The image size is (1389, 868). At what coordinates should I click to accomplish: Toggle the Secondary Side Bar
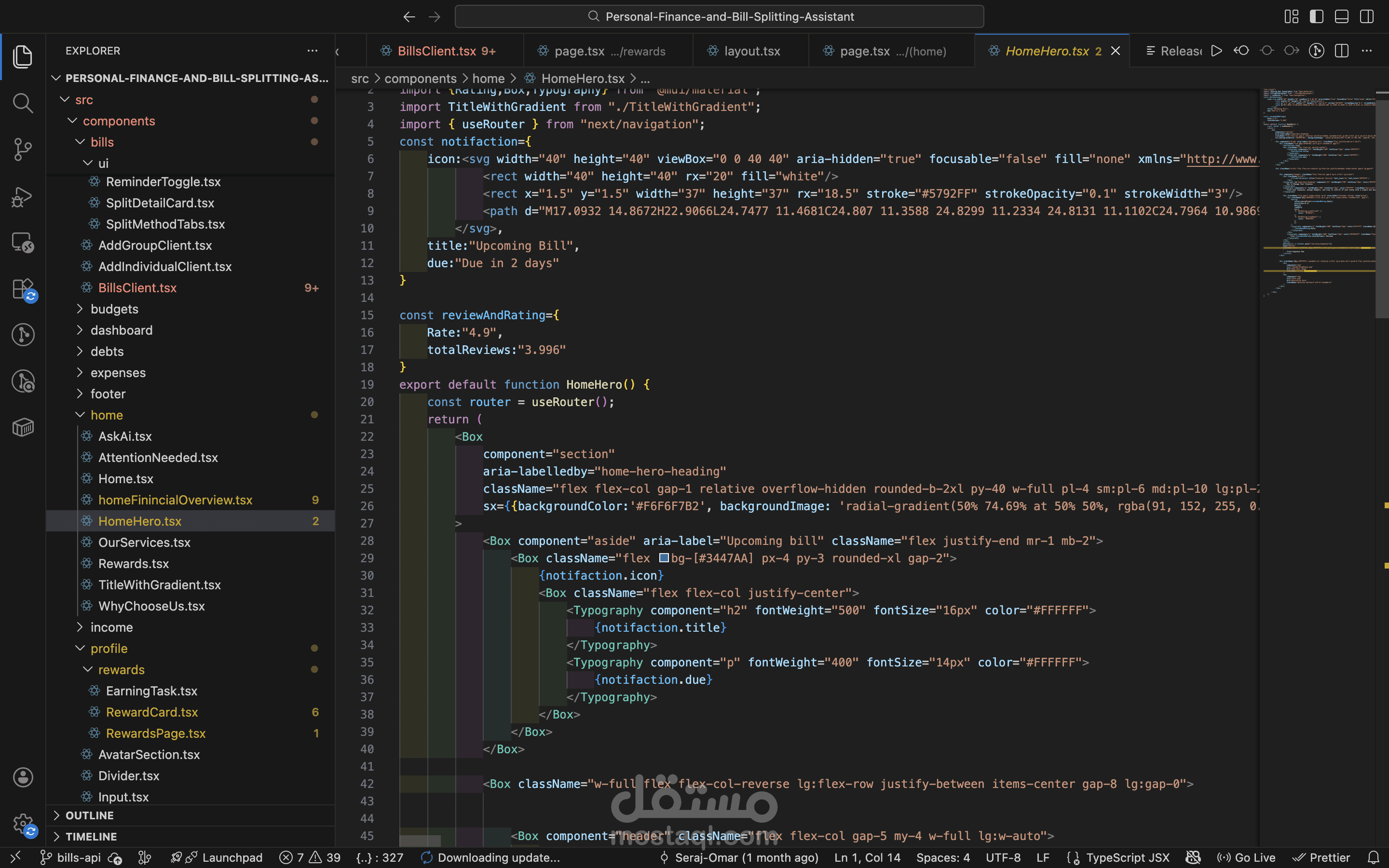click(x=1367, y=17)
